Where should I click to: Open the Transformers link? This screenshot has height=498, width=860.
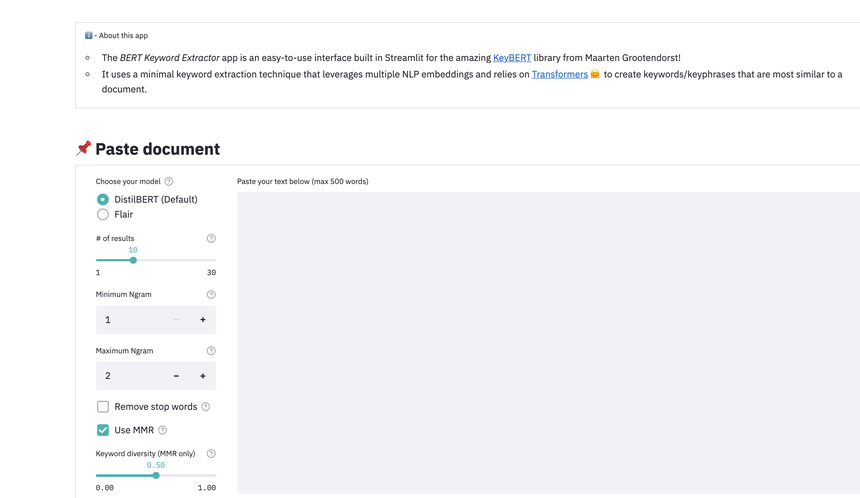coord(559,75)
